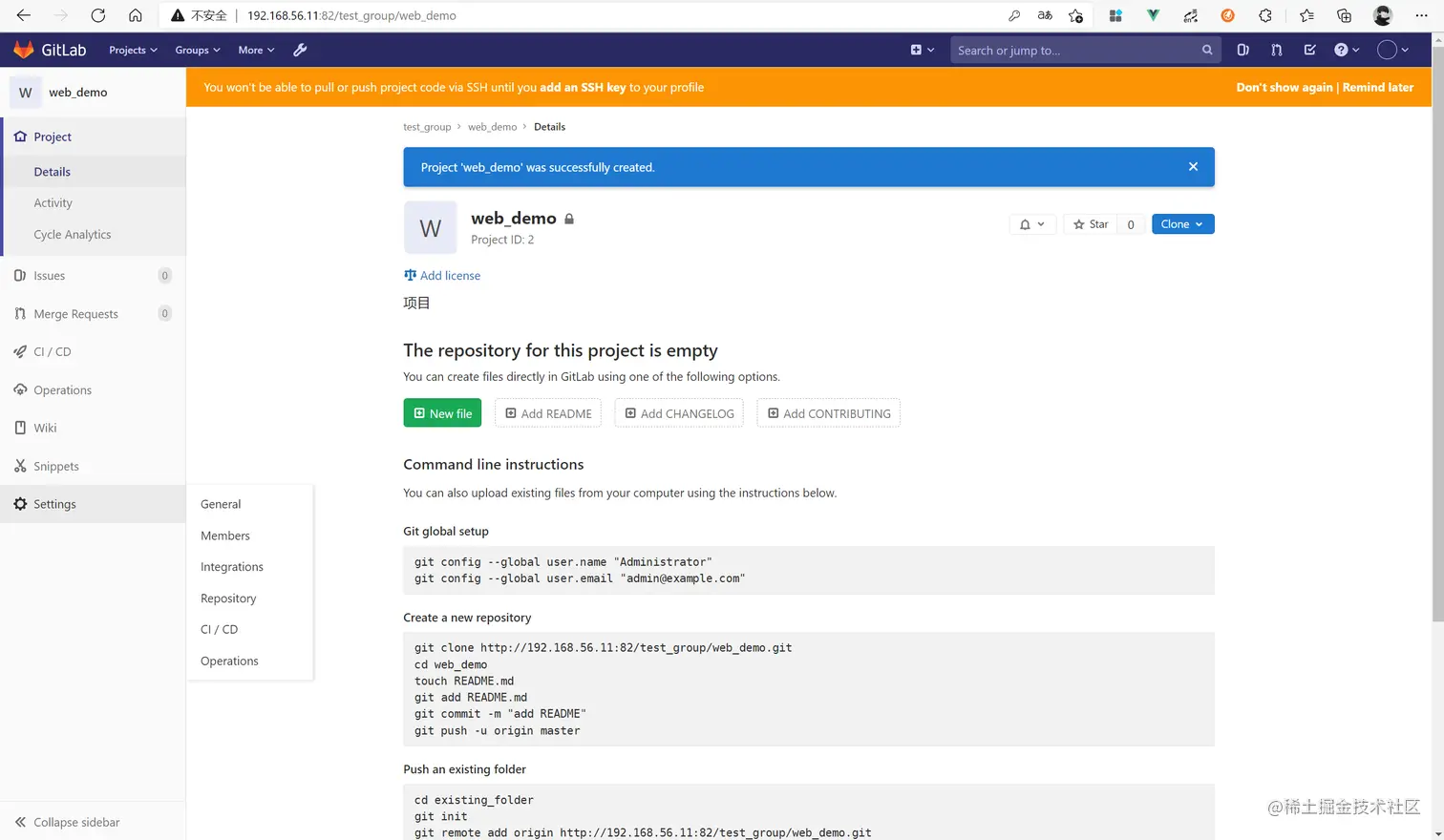The width and height of the screenshot is (1444, 840).
Task: Open the More menu
Action: tap(256, 50)
